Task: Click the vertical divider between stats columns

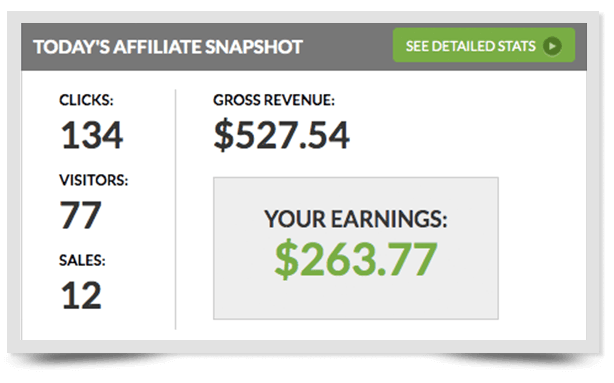Action: [x=175, y=210]
